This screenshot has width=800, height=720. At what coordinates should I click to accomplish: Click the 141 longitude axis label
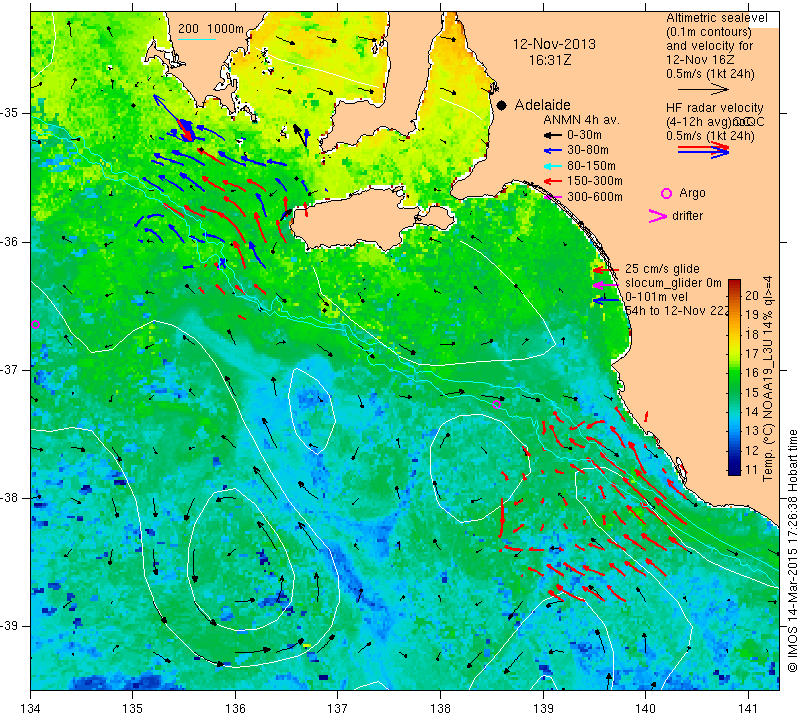coord(748,709)
